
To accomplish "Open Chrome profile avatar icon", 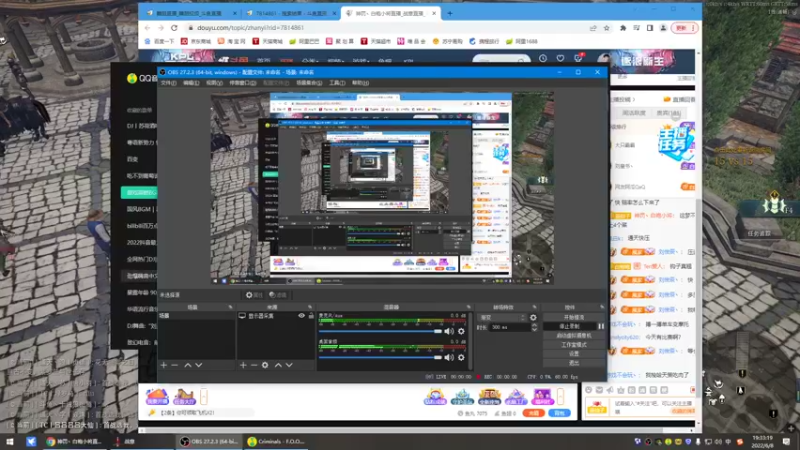I will click(x=663, y=28).
